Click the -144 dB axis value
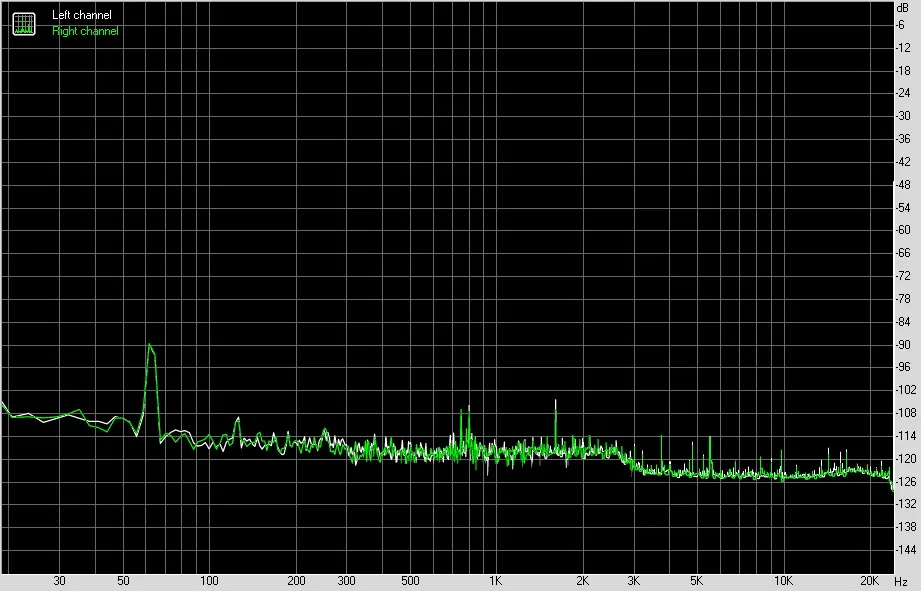 (905, 549)
